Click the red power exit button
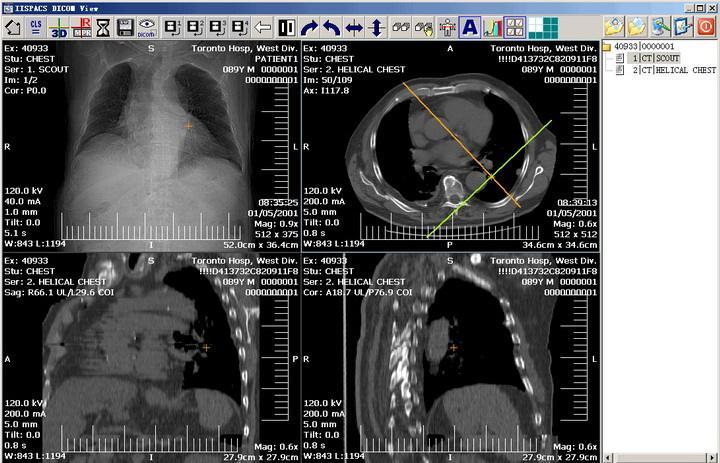 point(706,27)
